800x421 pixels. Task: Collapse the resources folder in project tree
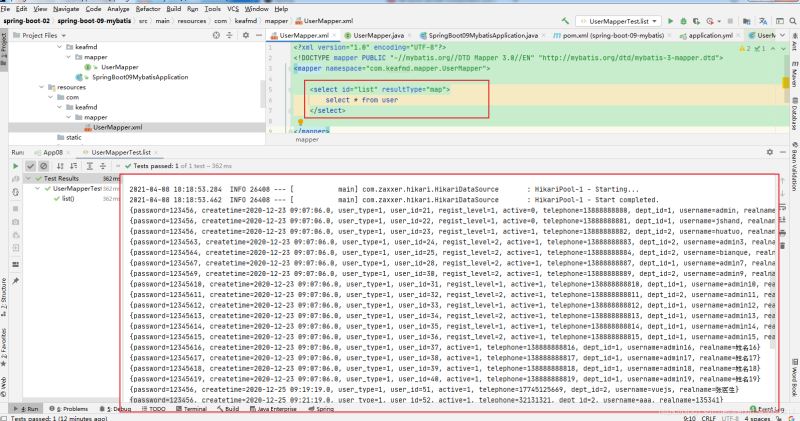[42, 87]
